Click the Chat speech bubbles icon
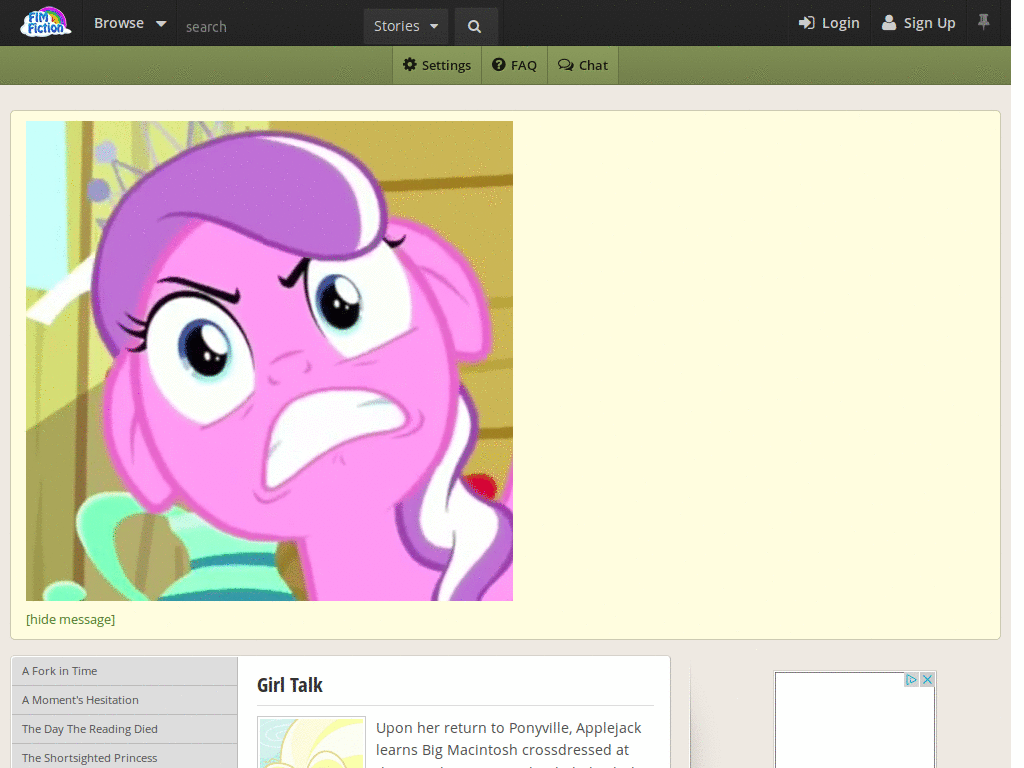This screenshot has height=768, width=1024. [x=566, y=65]
